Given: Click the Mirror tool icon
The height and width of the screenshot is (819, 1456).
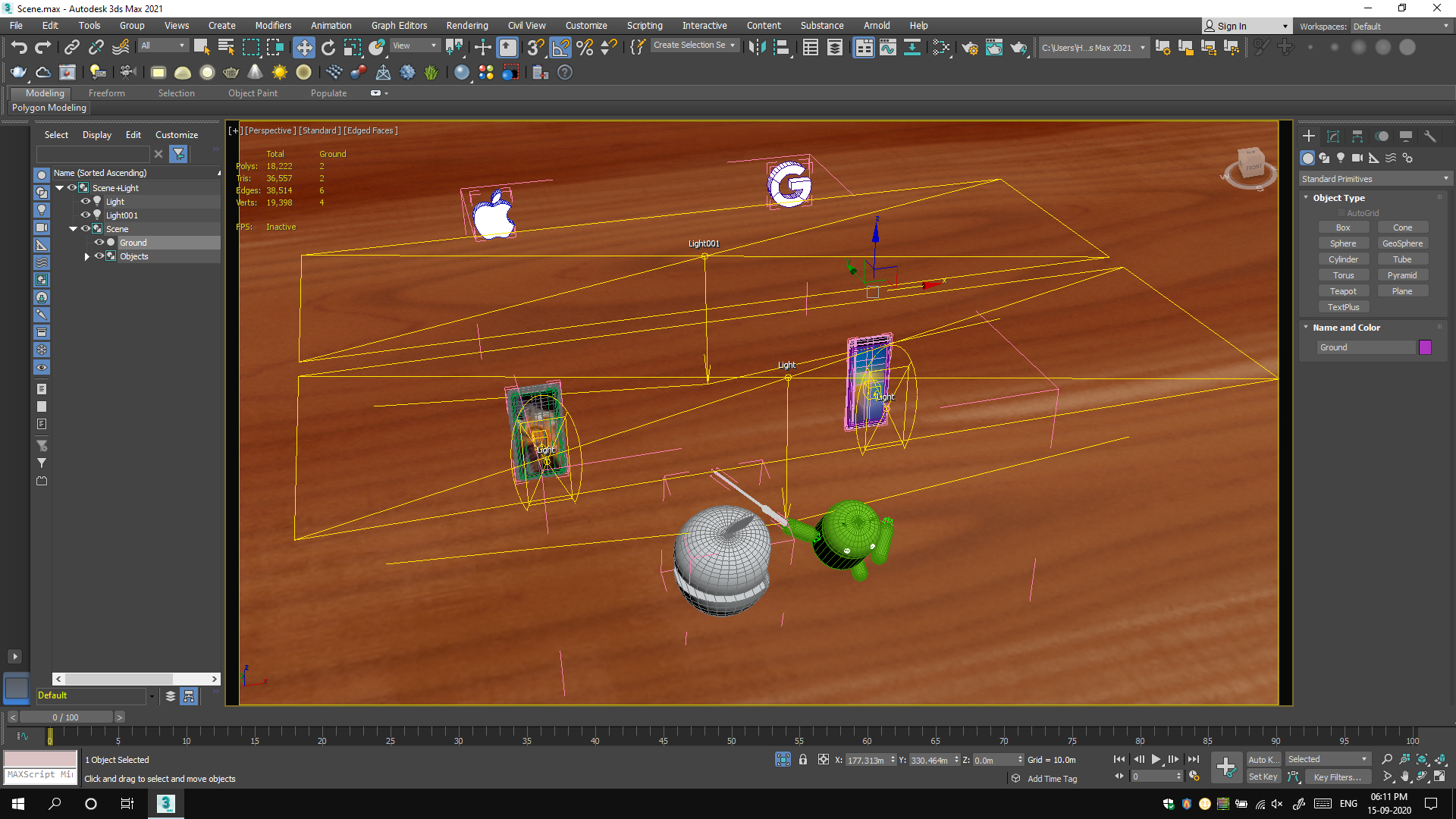Looking at the screenshot, I should pos(757,48).
